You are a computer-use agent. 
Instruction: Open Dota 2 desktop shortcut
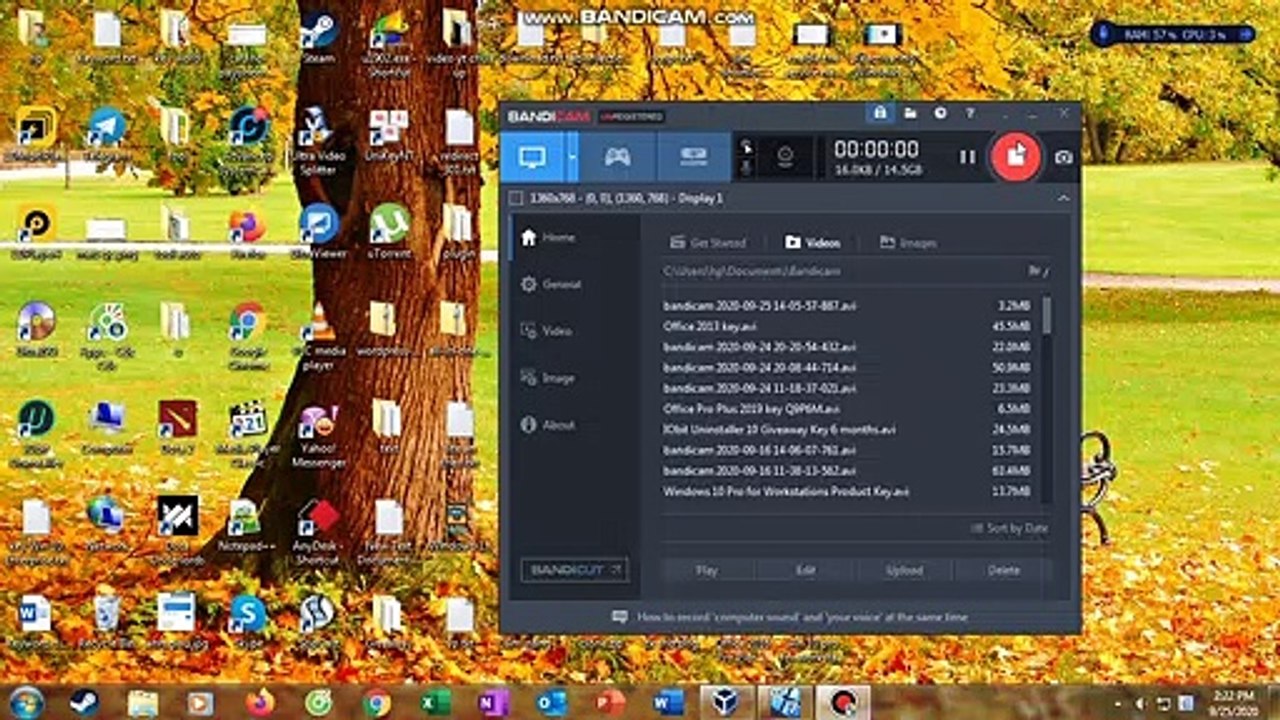[x=177, y=427]
